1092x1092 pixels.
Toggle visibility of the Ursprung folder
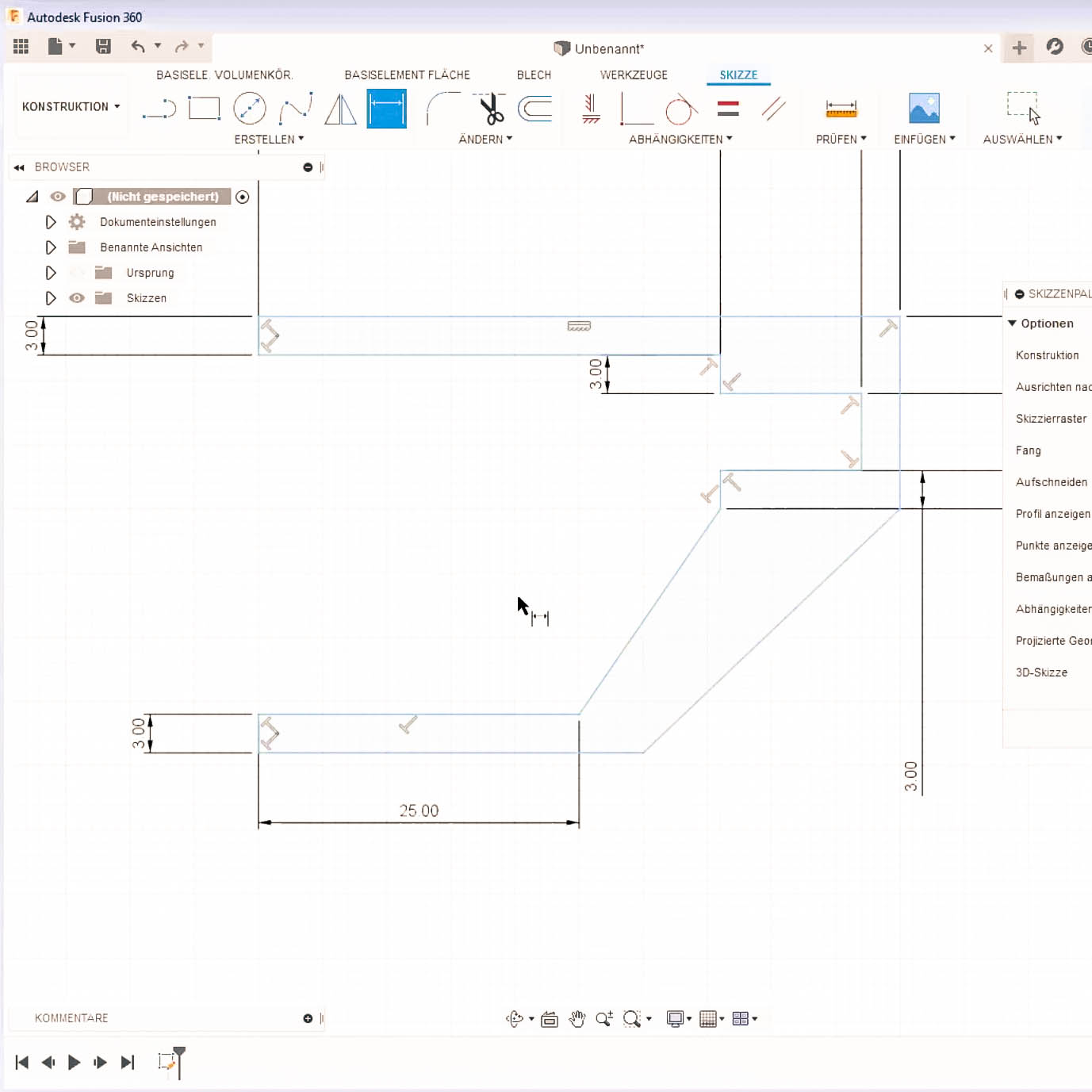click(x=77, y=273)
